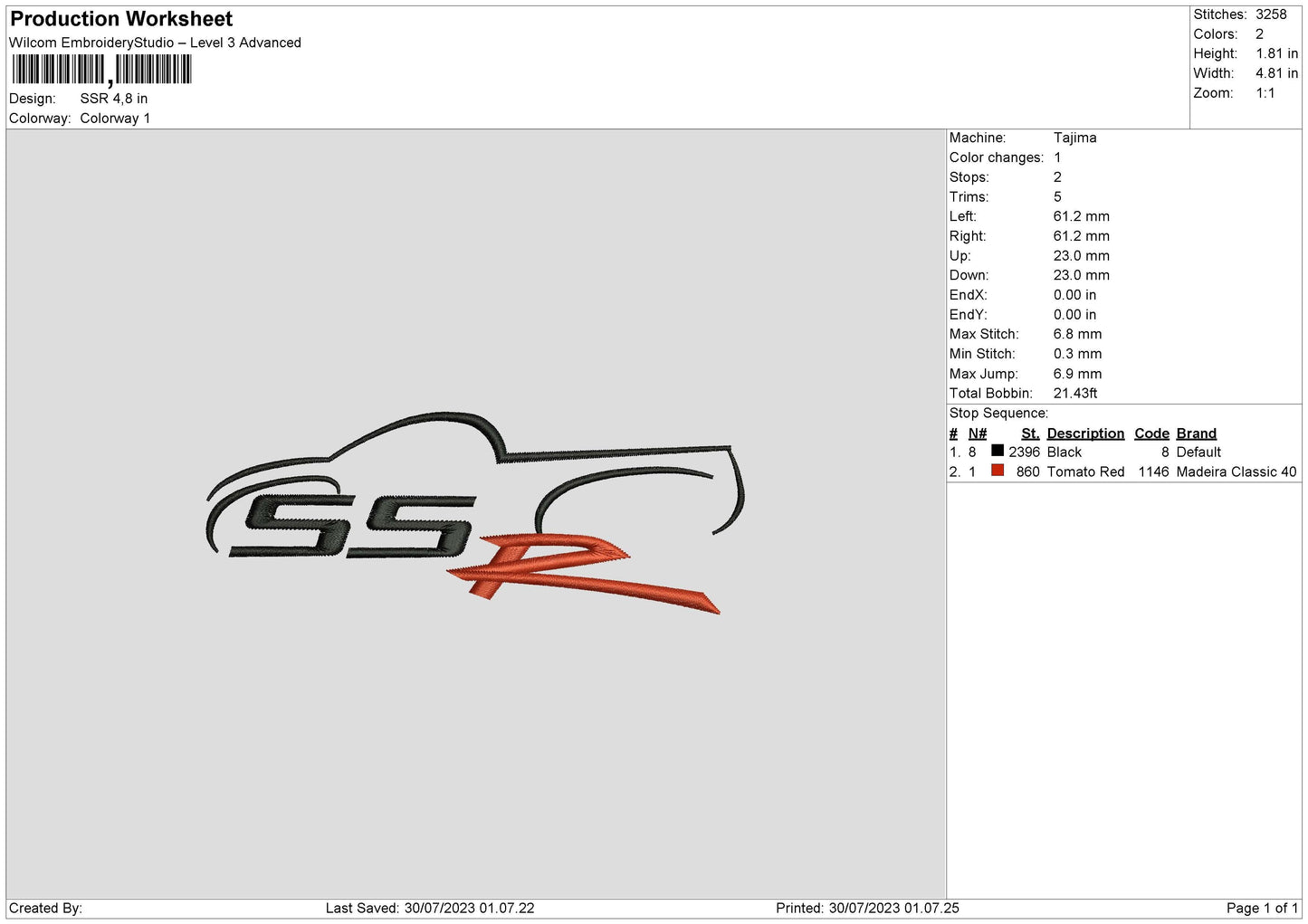Image resolution: width=1308 pixels, height=924 pixels.
Task: Click the 'Created By:' footer label
Action: click(x=45, y=909)
